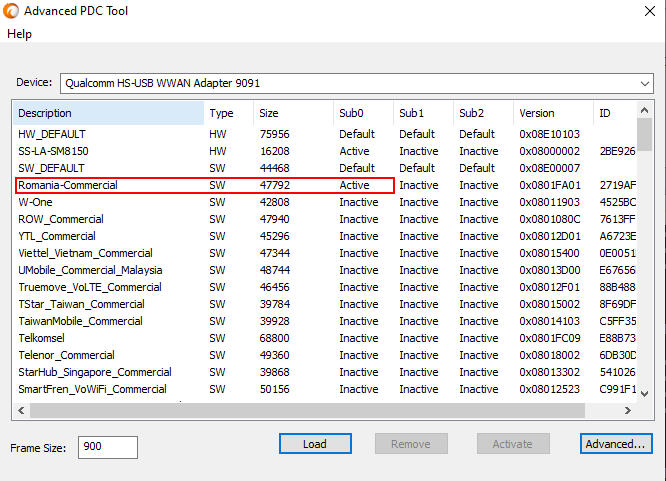The width and height of the screenshot is (666, 481).
Task: Click the Remove button
Action: tap(411, 444)
